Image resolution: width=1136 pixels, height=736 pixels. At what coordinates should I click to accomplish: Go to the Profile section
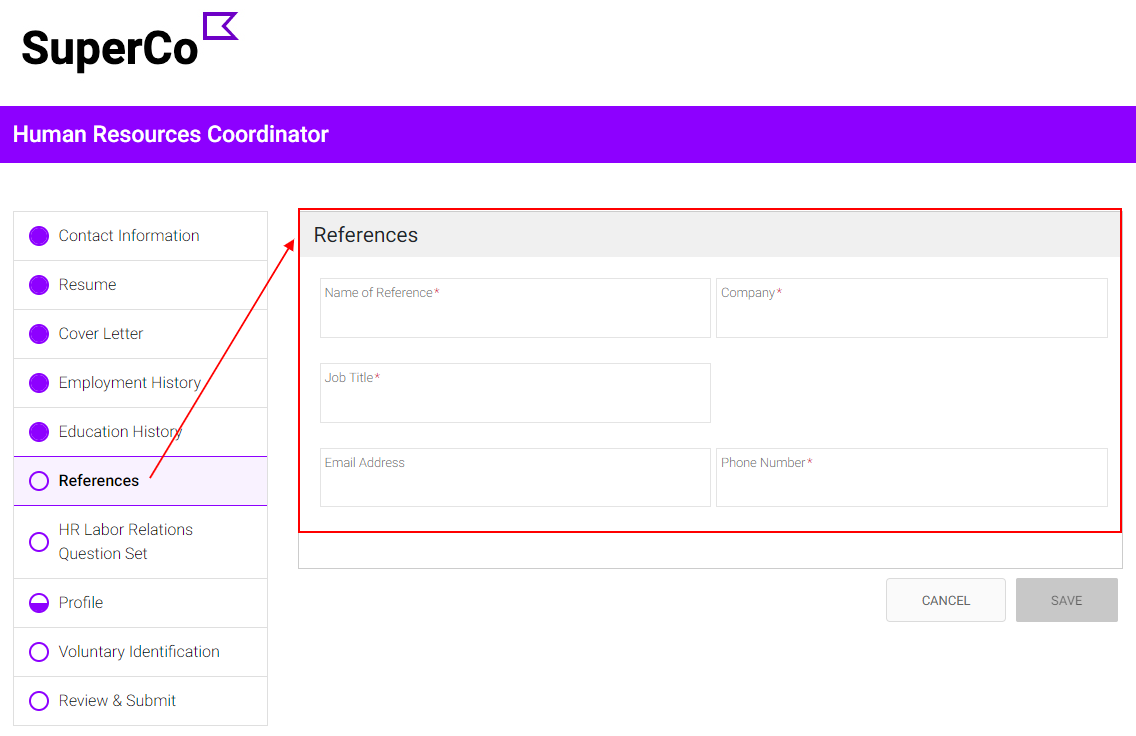click(141, 603)
